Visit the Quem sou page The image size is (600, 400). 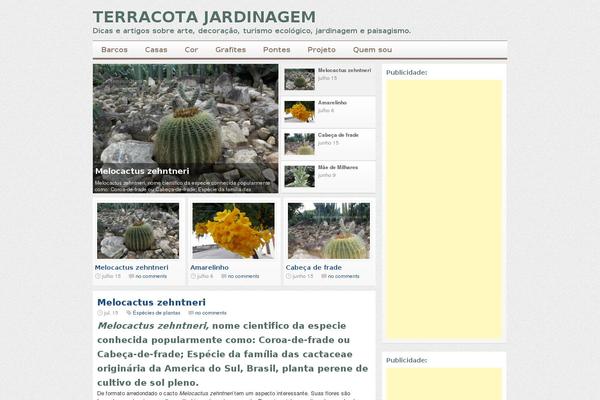[x=372, y=50]
